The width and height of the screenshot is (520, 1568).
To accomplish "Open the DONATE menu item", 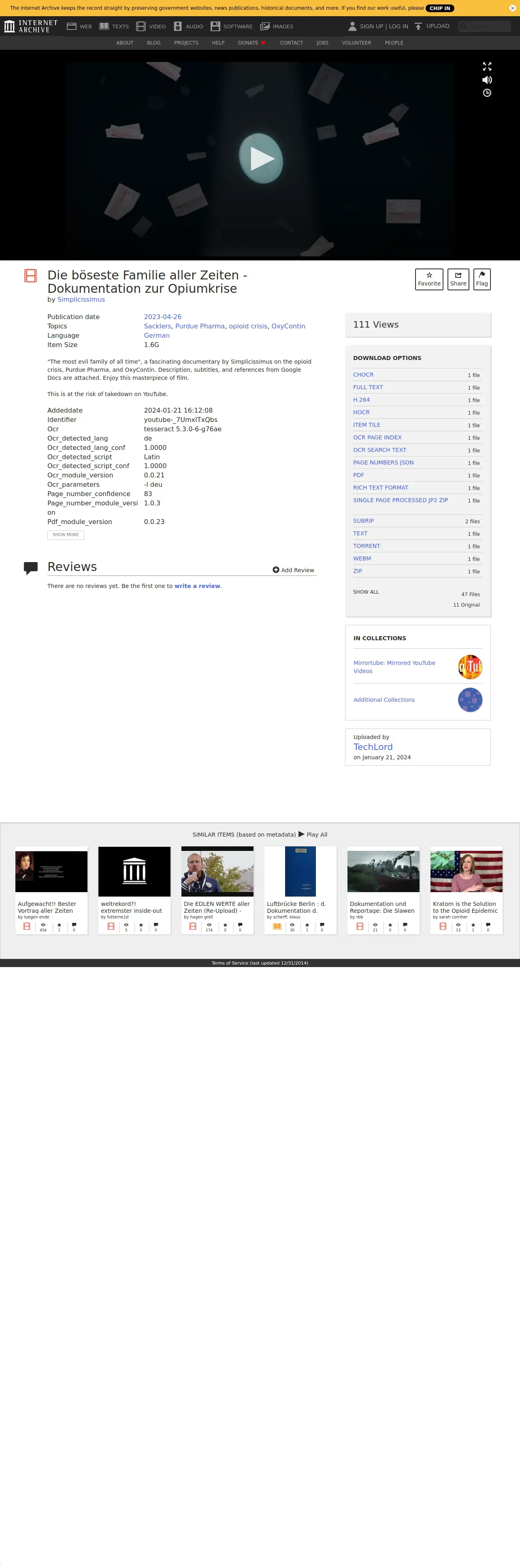I will [x=251, y=43].
